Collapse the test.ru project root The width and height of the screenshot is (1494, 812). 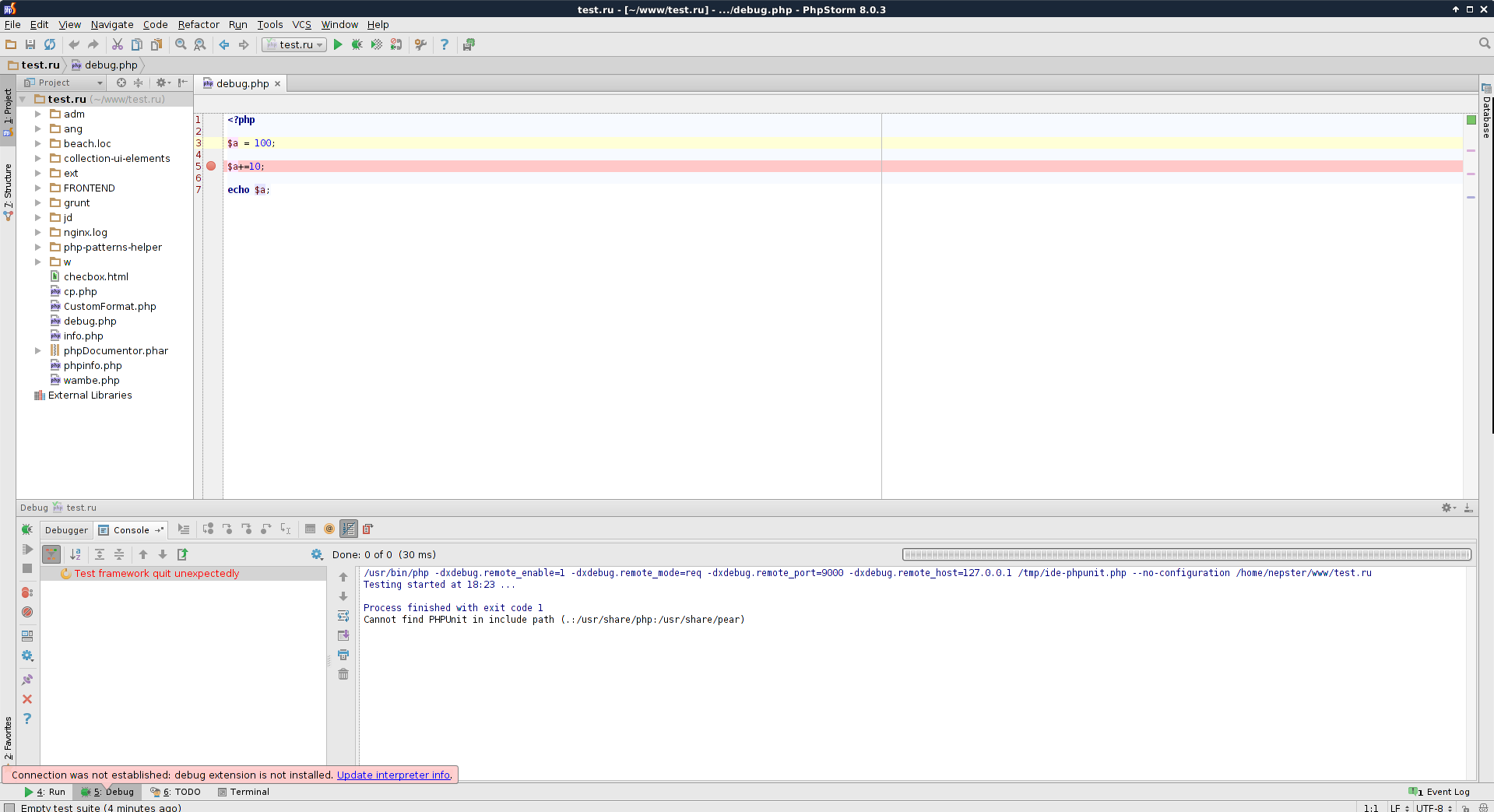tap(23, 99)
